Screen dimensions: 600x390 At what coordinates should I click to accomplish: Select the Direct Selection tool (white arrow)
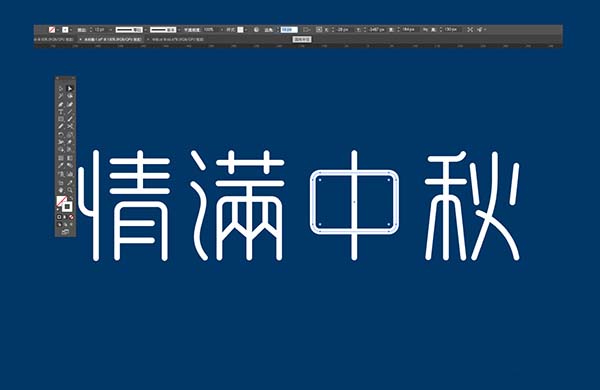pyautogui.click(x=70, y=88)
